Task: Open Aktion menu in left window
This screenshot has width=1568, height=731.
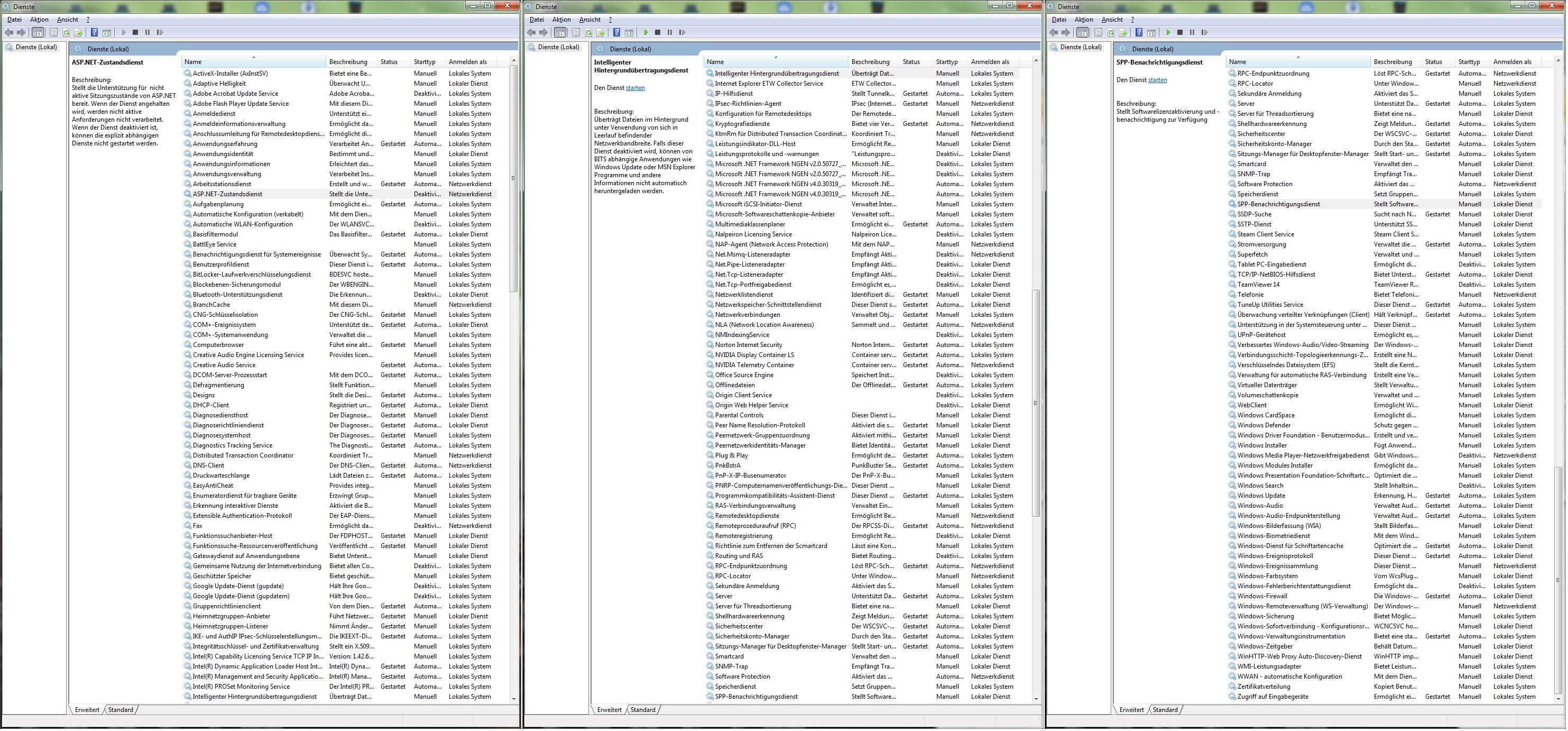Action: [x=39, y=20]
